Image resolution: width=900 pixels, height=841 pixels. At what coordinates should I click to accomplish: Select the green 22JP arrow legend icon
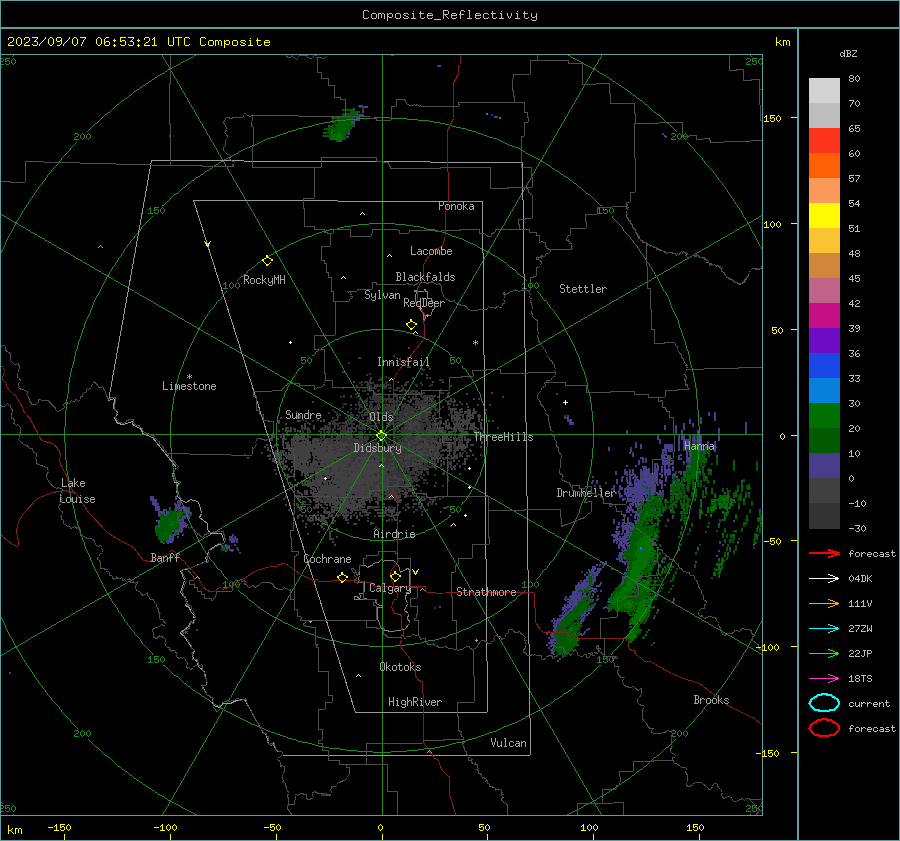pos(824,653)
